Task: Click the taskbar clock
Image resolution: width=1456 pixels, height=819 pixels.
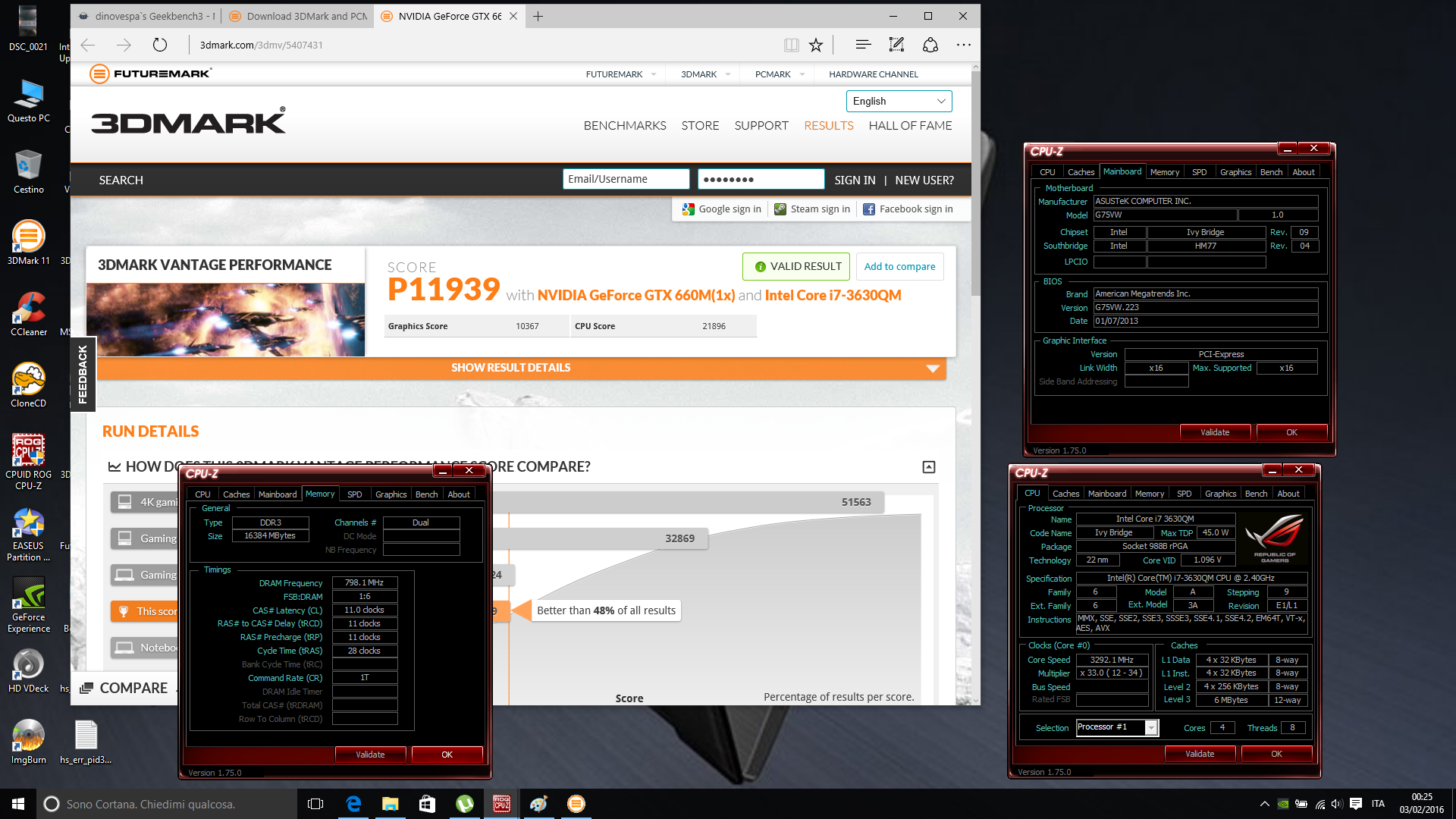Action: (1422, 804)
